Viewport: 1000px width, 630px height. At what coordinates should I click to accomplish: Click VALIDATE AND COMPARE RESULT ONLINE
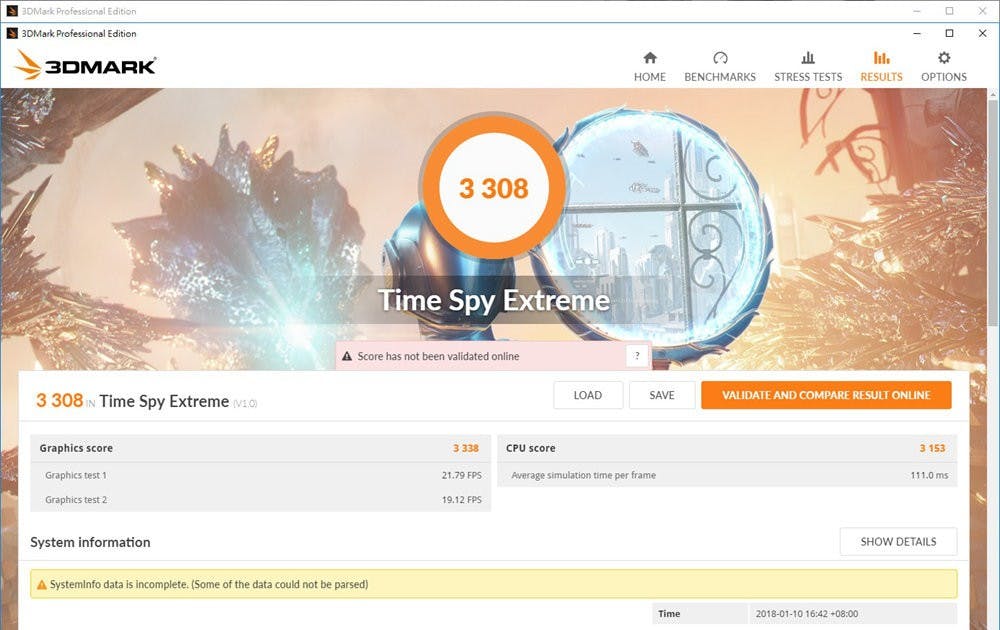coord(826,395)
